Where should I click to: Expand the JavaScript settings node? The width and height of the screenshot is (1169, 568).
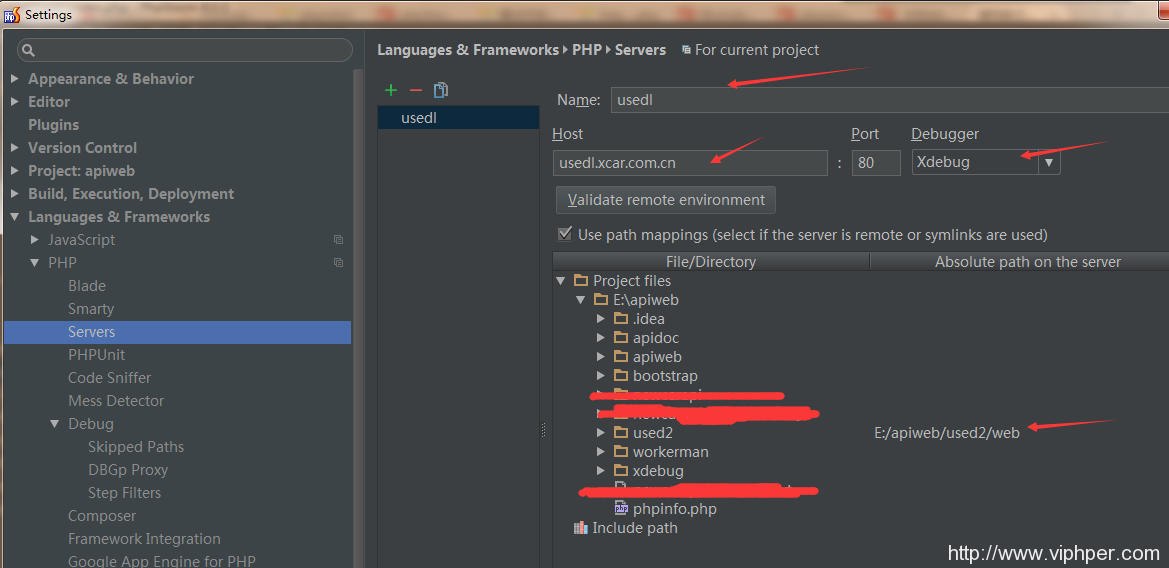tap(35, 239)
